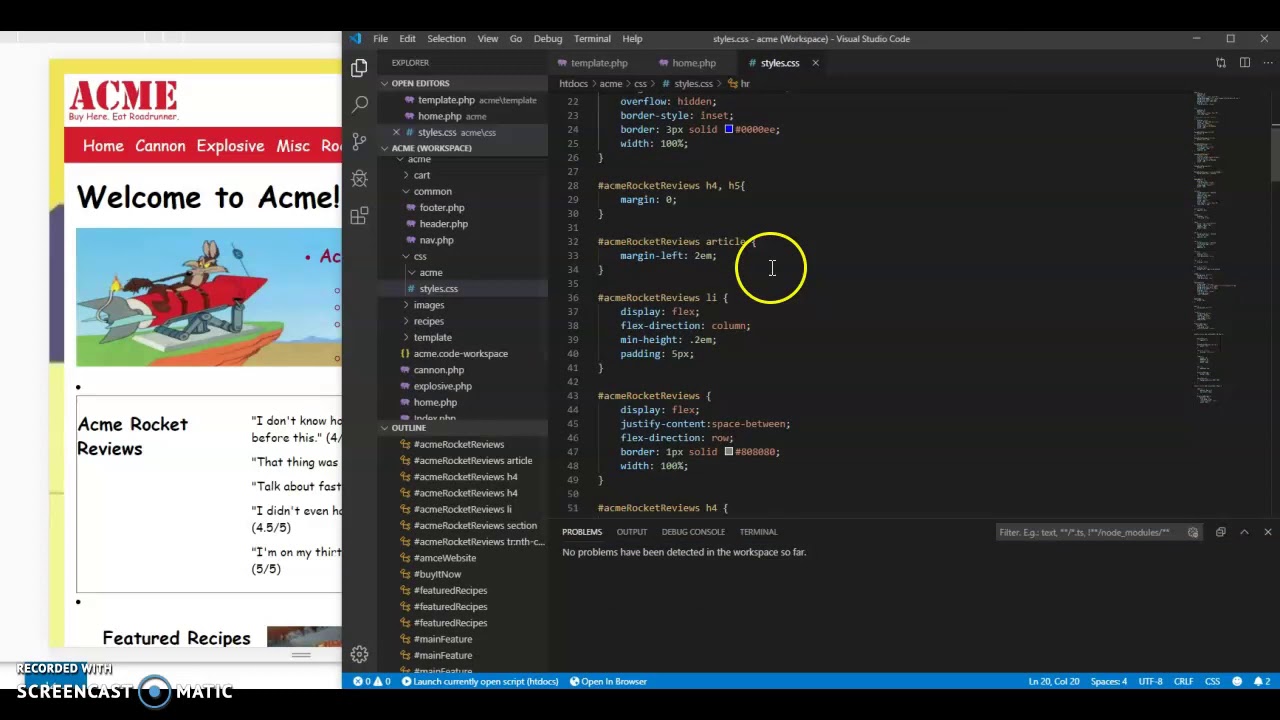The image size is (1280, 720).
Task: Open the Edit menu
Action: tap(407, 39)
